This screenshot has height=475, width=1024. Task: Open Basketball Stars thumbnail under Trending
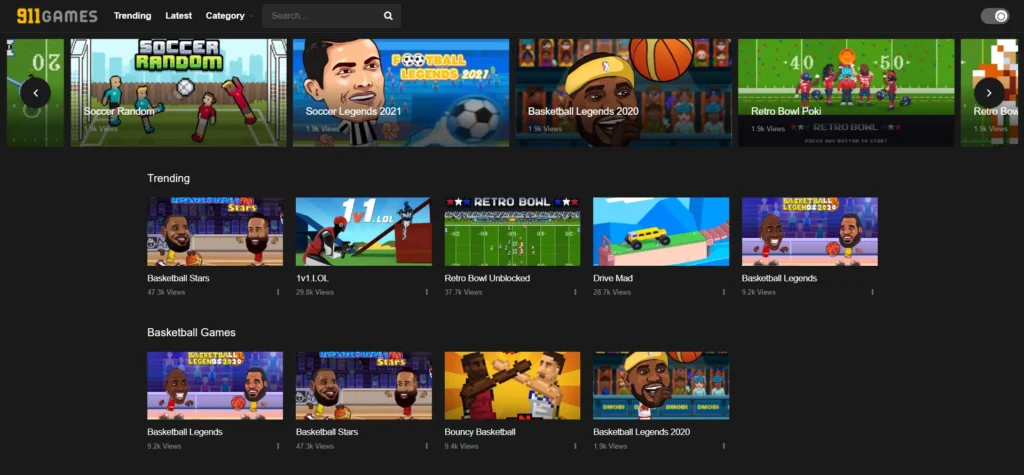click(216, 231)
